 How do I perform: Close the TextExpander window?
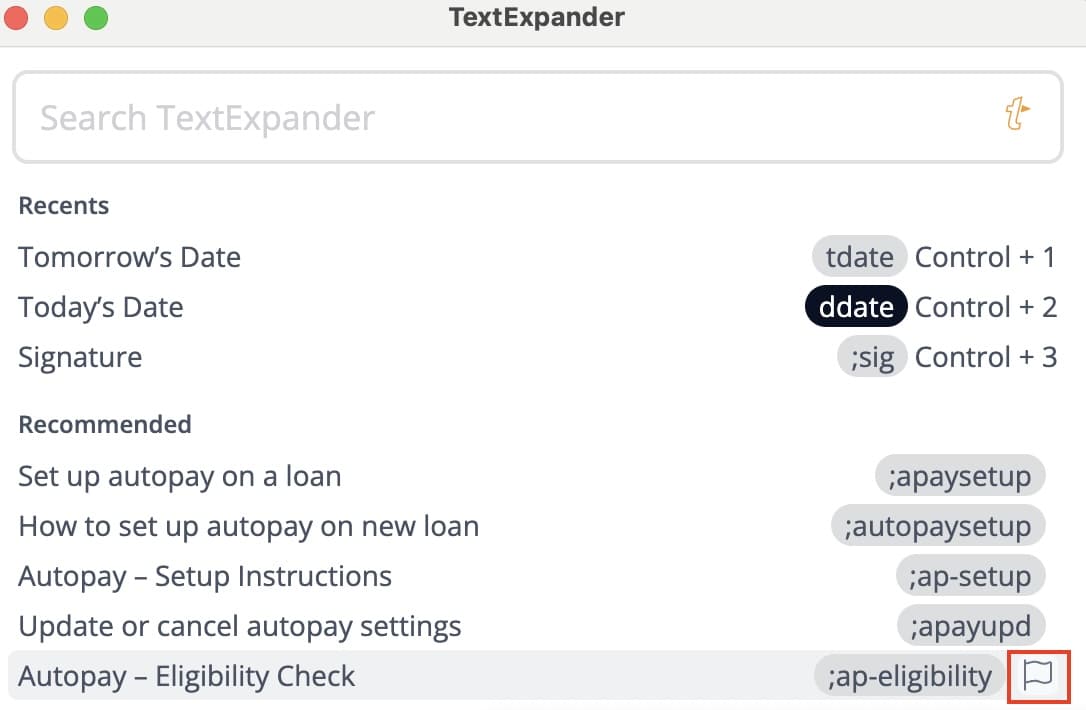[x=17, y=17]
